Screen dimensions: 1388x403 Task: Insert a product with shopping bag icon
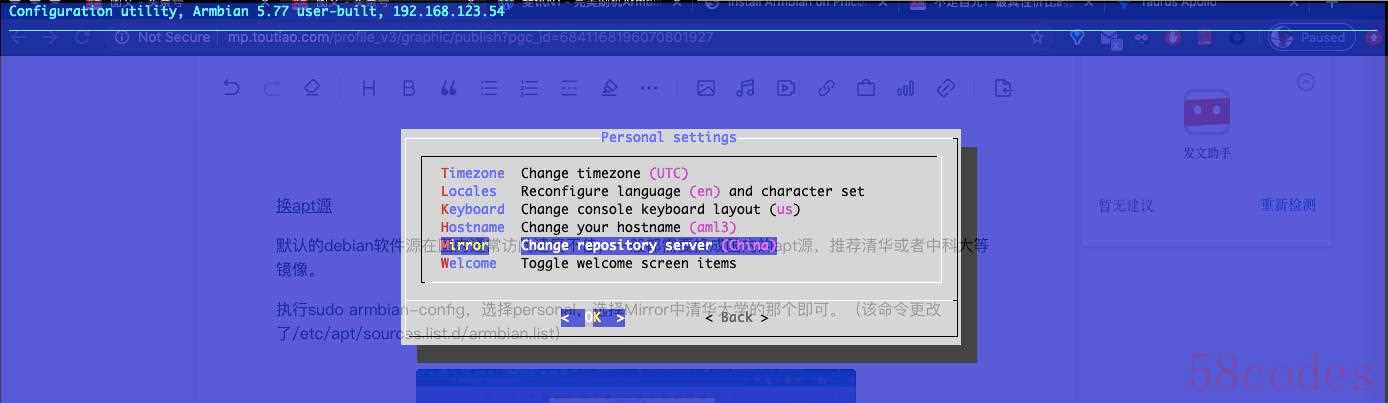pyautogui.click(x=866, y=88)
